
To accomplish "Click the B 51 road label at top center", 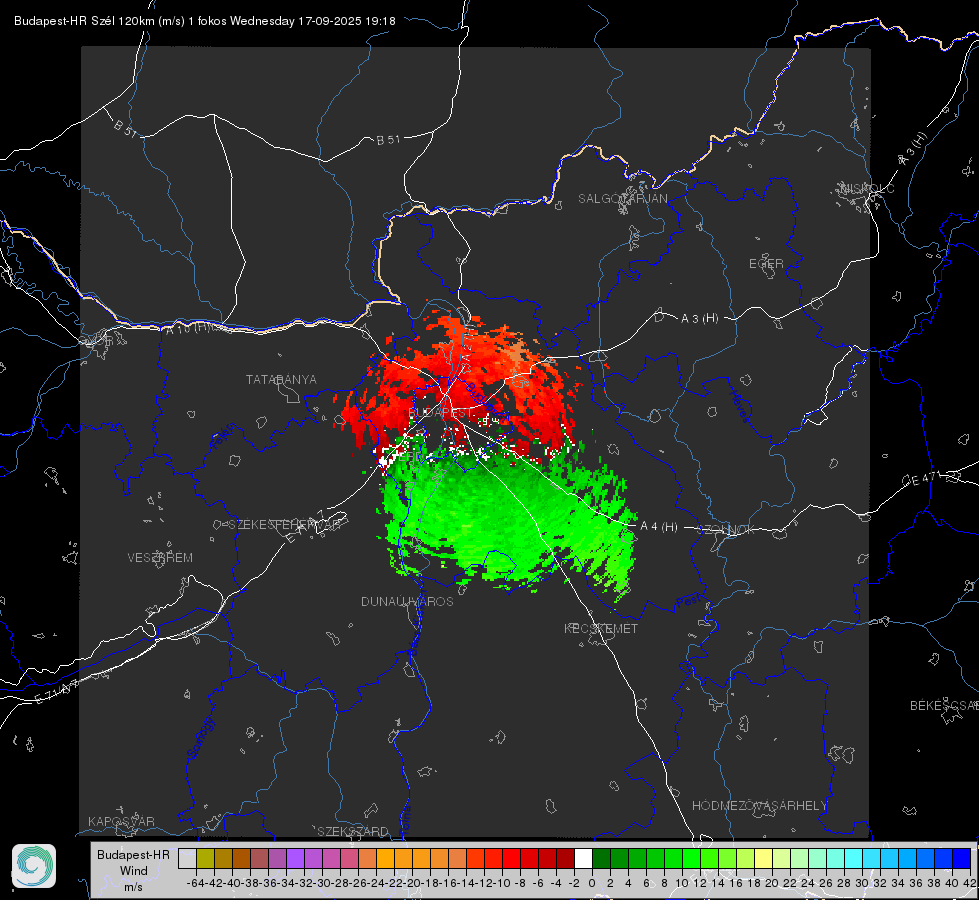I will pos(388,140).
